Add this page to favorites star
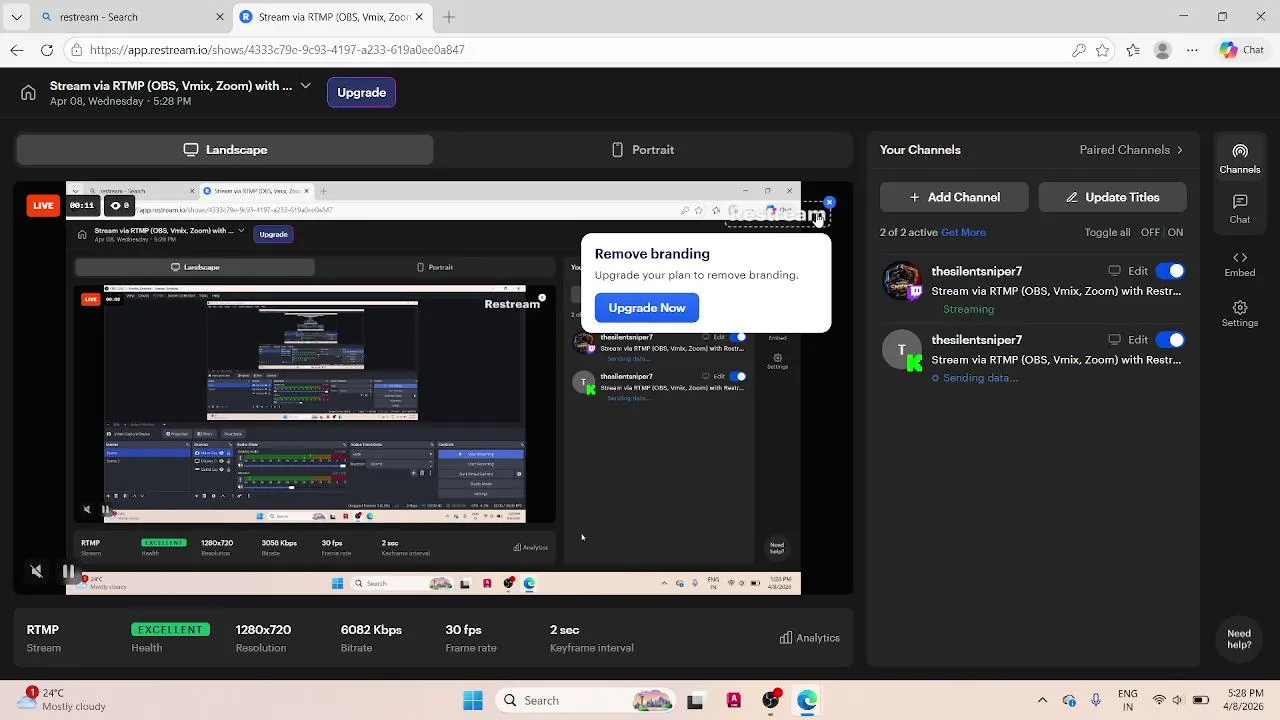 point(1102,50)
